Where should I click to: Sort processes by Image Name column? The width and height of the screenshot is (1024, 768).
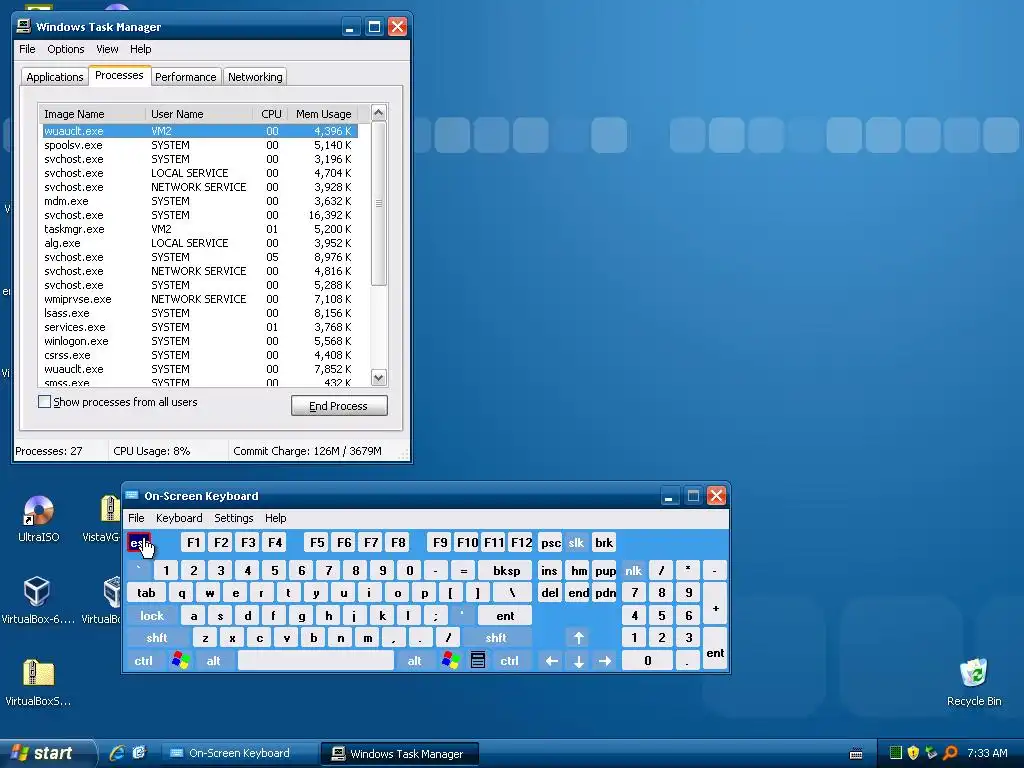coord(92,114)
